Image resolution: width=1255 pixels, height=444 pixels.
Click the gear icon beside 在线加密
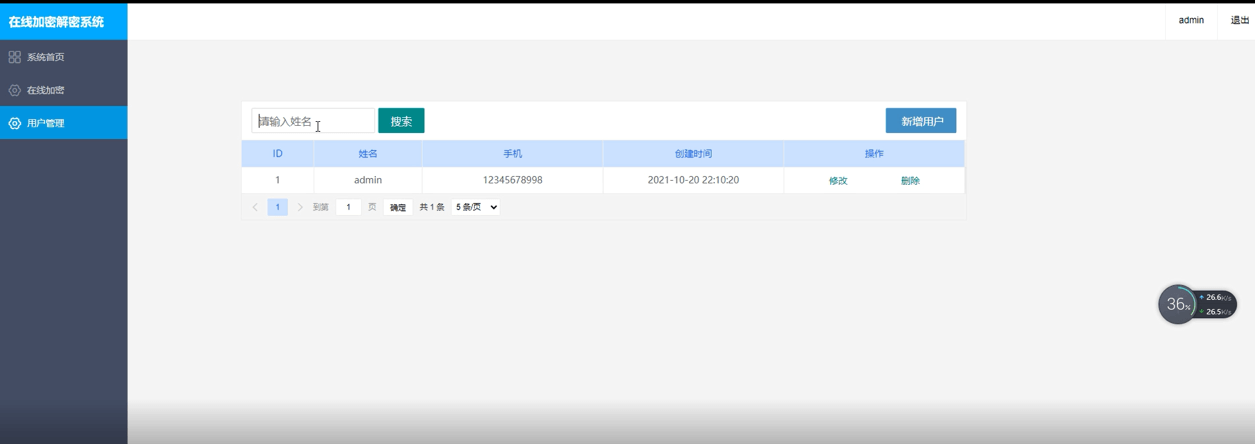click(14, 90)
